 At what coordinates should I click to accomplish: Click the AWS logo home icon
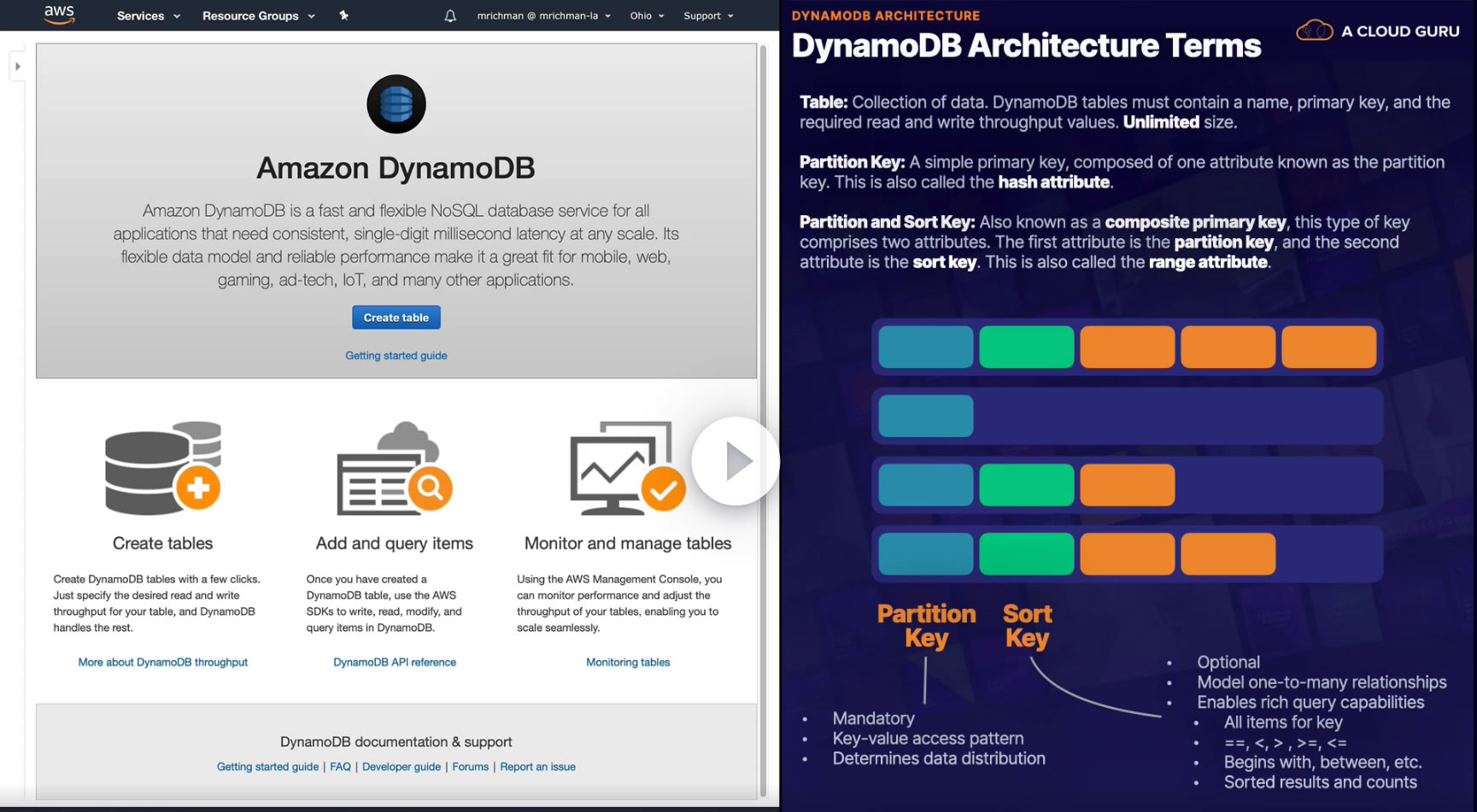coord(59,15)
